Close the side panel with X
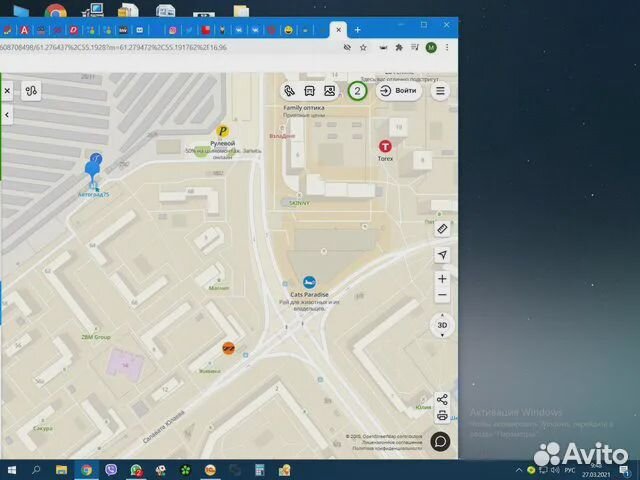Screen dimensions: 640x480 (x=6, y=91)
